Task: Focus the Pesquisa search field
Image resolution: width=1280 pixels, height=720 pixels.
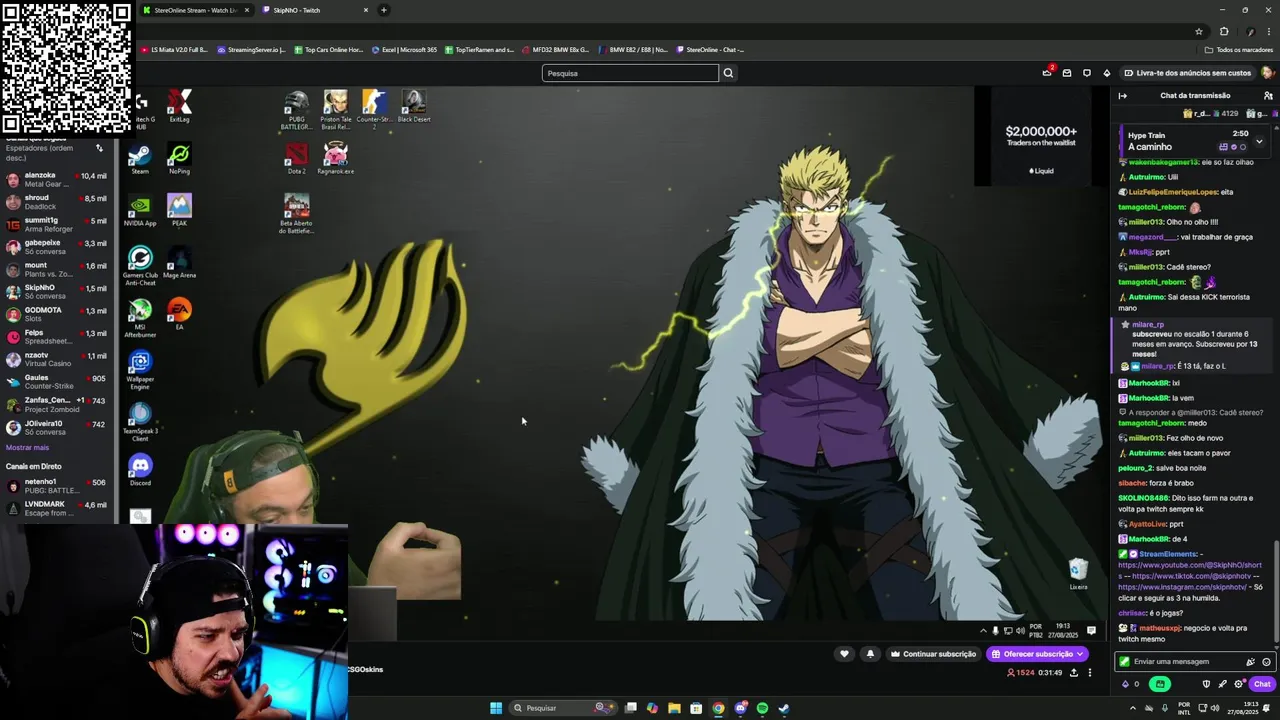Action: click(x=630, y=73)
